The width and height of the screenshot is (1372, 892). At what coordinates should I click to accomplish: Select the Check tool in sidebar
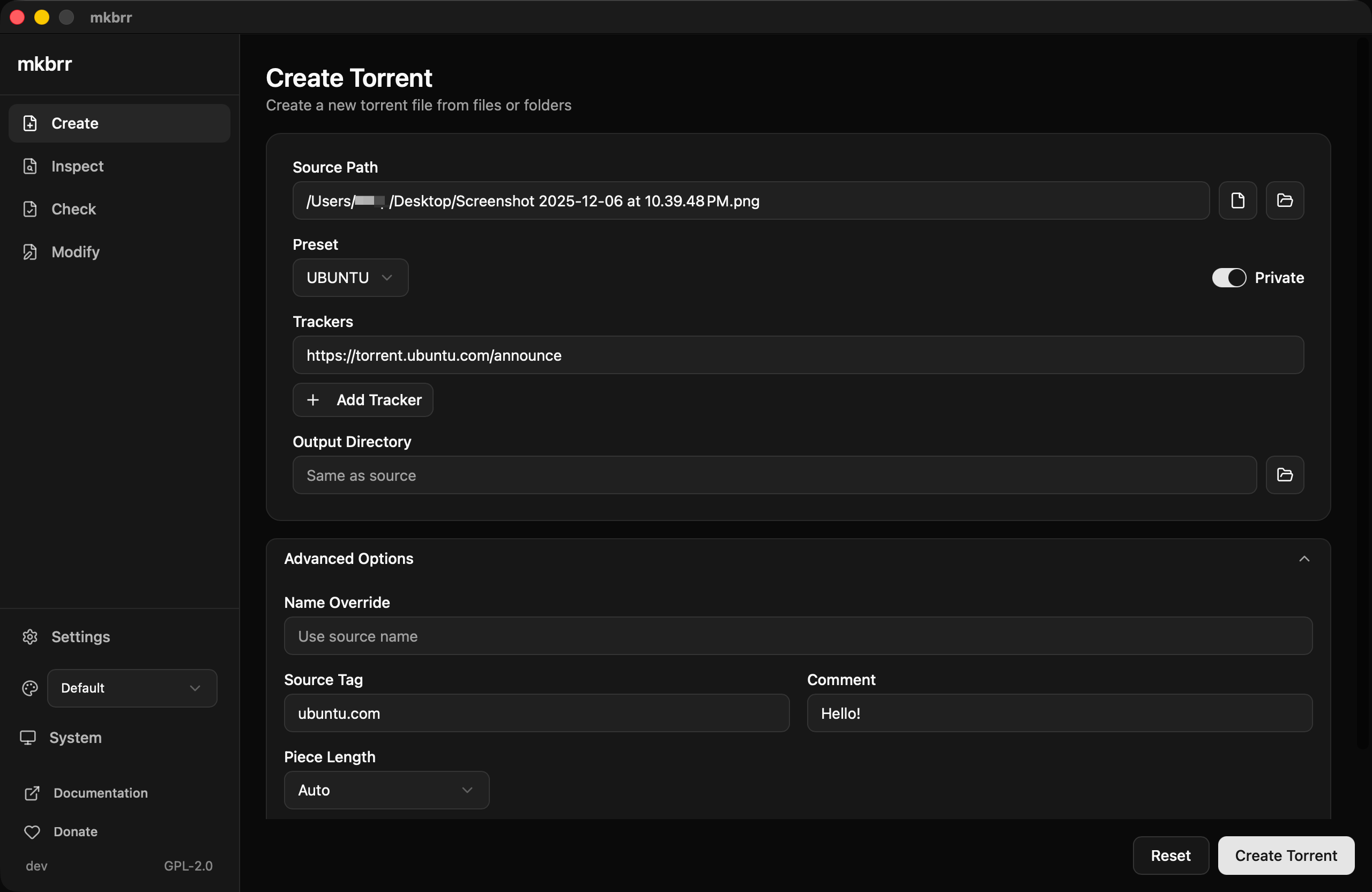73,209
